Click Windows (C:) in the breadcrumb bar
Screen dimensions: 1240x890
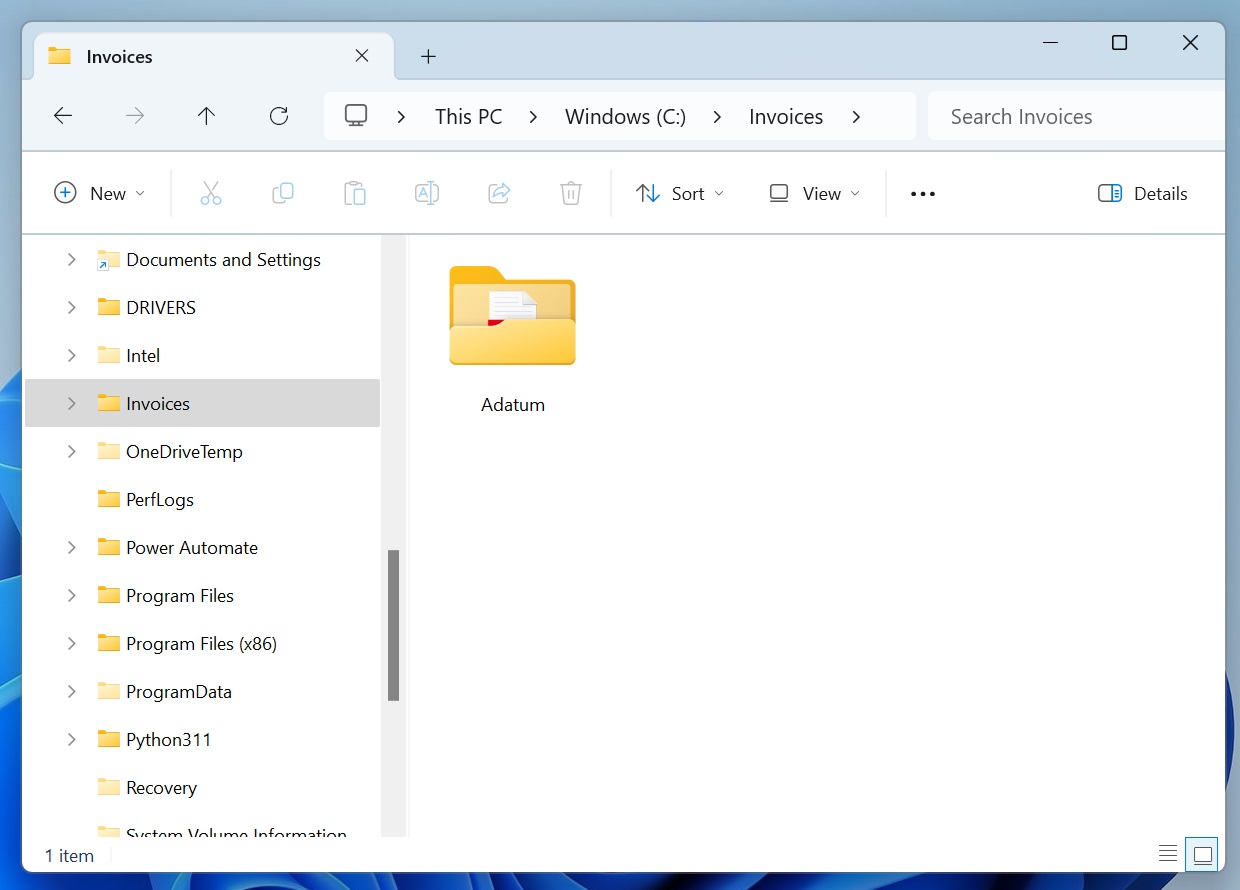[x=625, y=116]
